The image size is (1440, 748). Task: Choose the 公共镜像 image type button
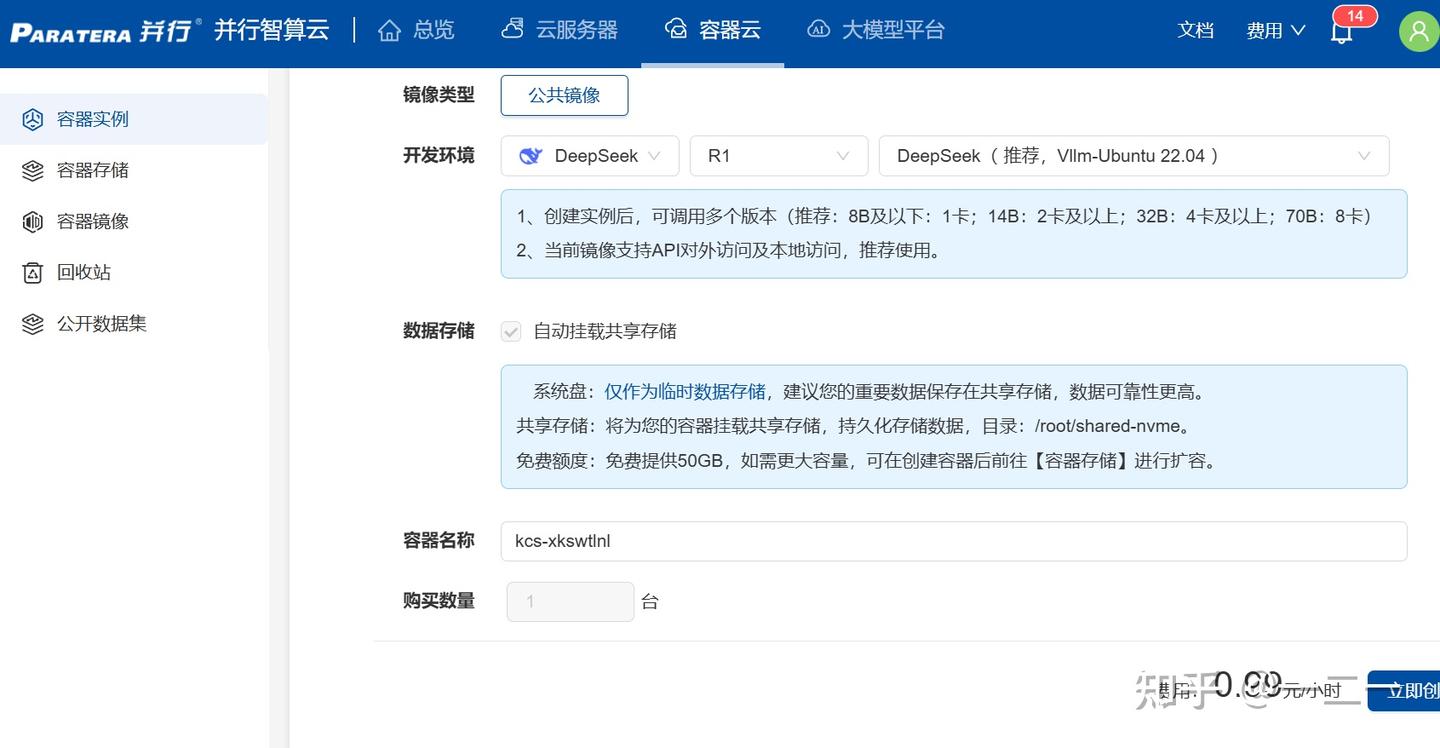coord(565,95)
